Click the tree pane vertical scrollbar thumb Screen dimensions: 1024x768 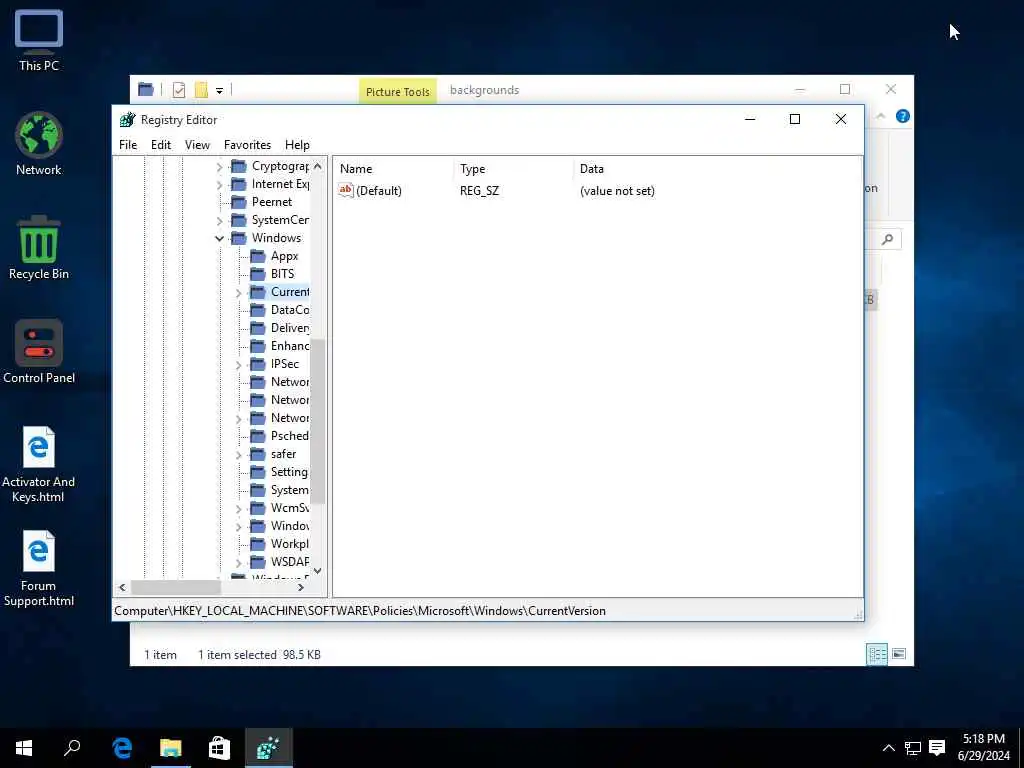pyautogui.click(x=317, y=421)
